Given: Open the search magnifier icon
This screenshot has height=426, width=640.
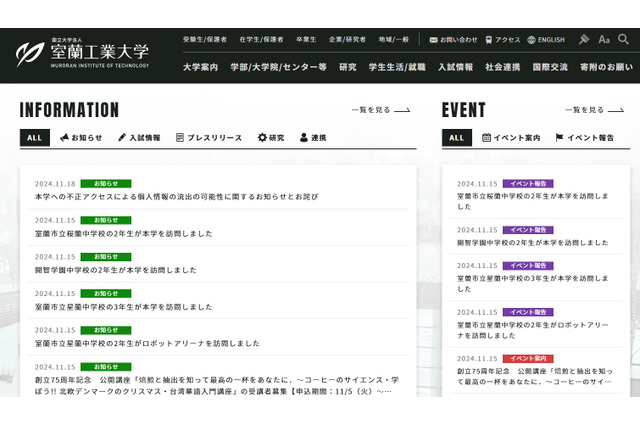Looking at the screenshot, I should click(x=626, y=40).
